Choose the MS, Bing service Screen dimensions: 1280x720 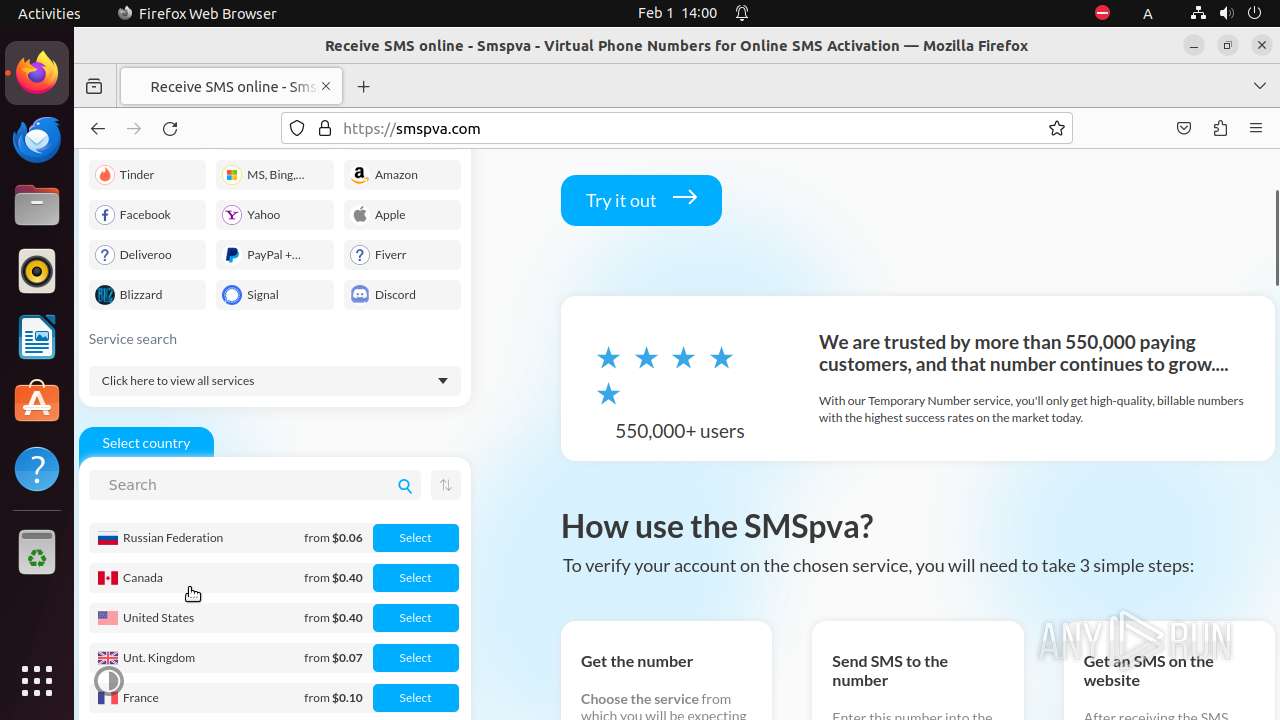[275, 175]
